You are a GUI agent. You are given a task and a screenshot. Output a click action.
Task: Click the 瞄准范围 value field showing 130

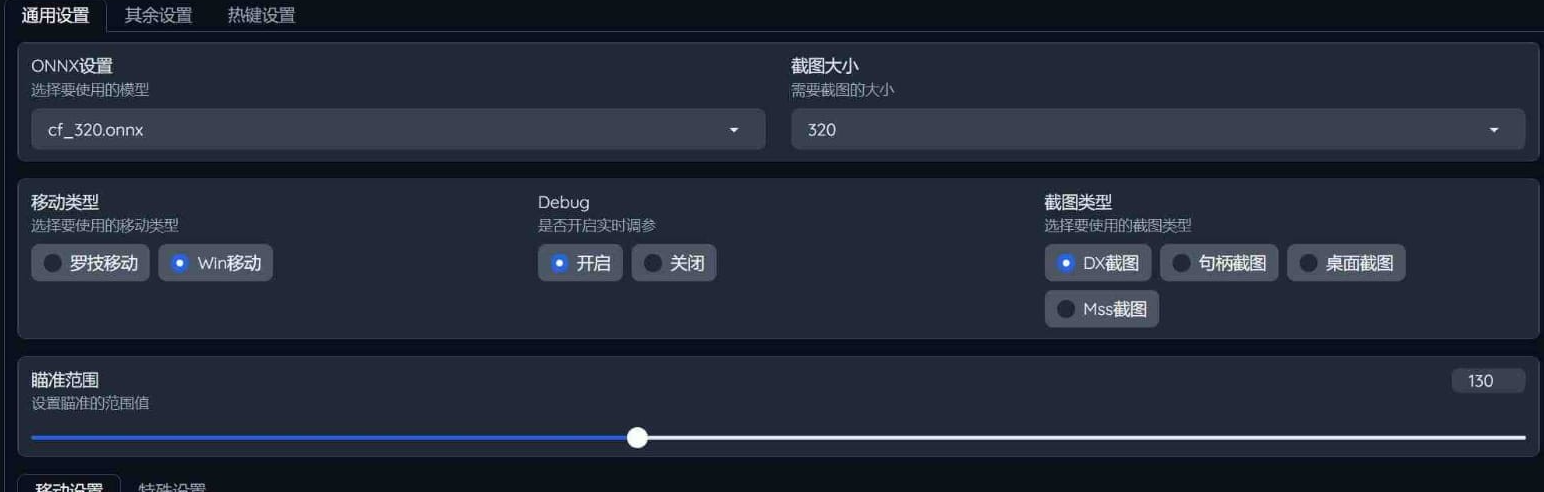pos(1488,381)
